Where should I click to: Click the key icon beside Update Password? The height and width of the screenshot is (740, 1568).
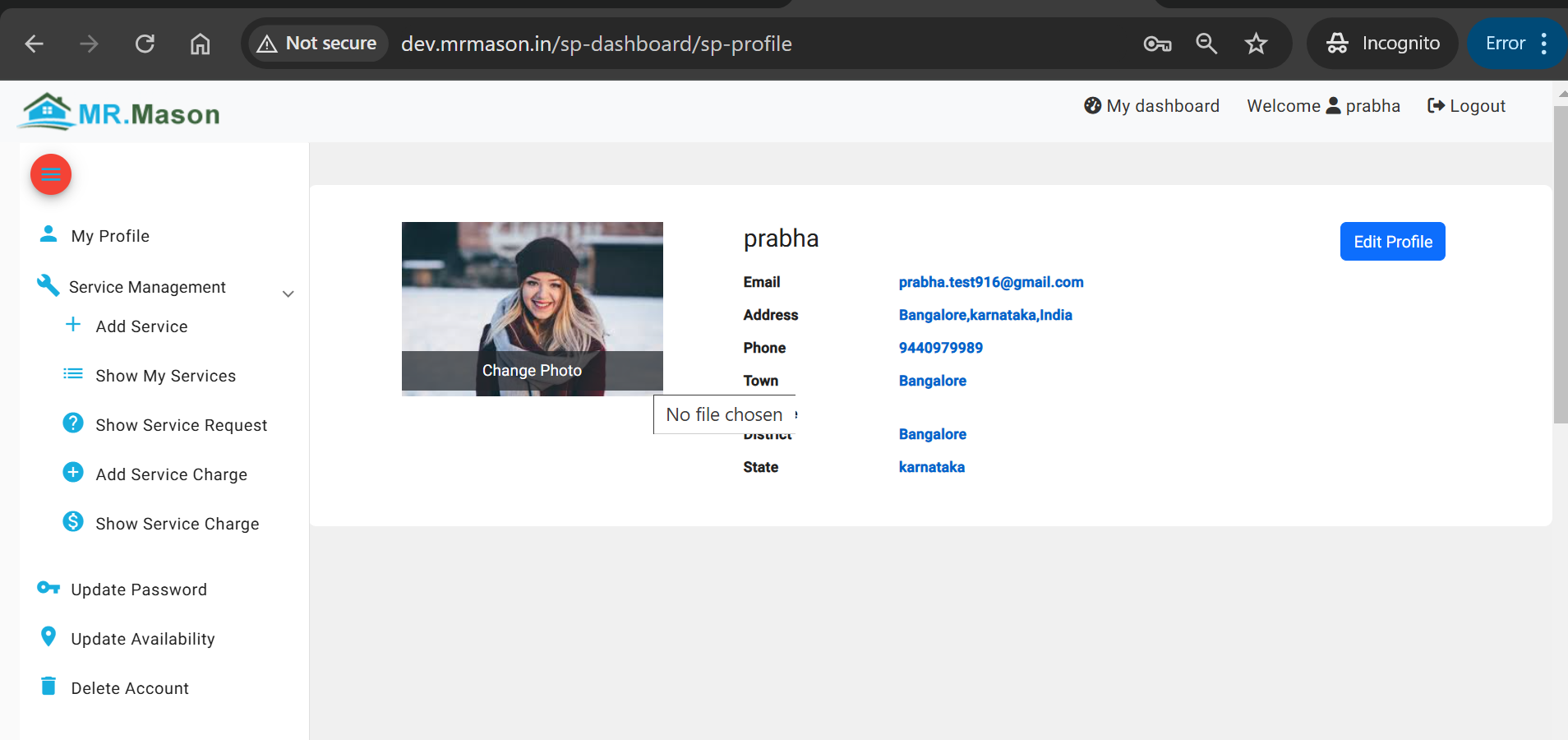(48, 588)
